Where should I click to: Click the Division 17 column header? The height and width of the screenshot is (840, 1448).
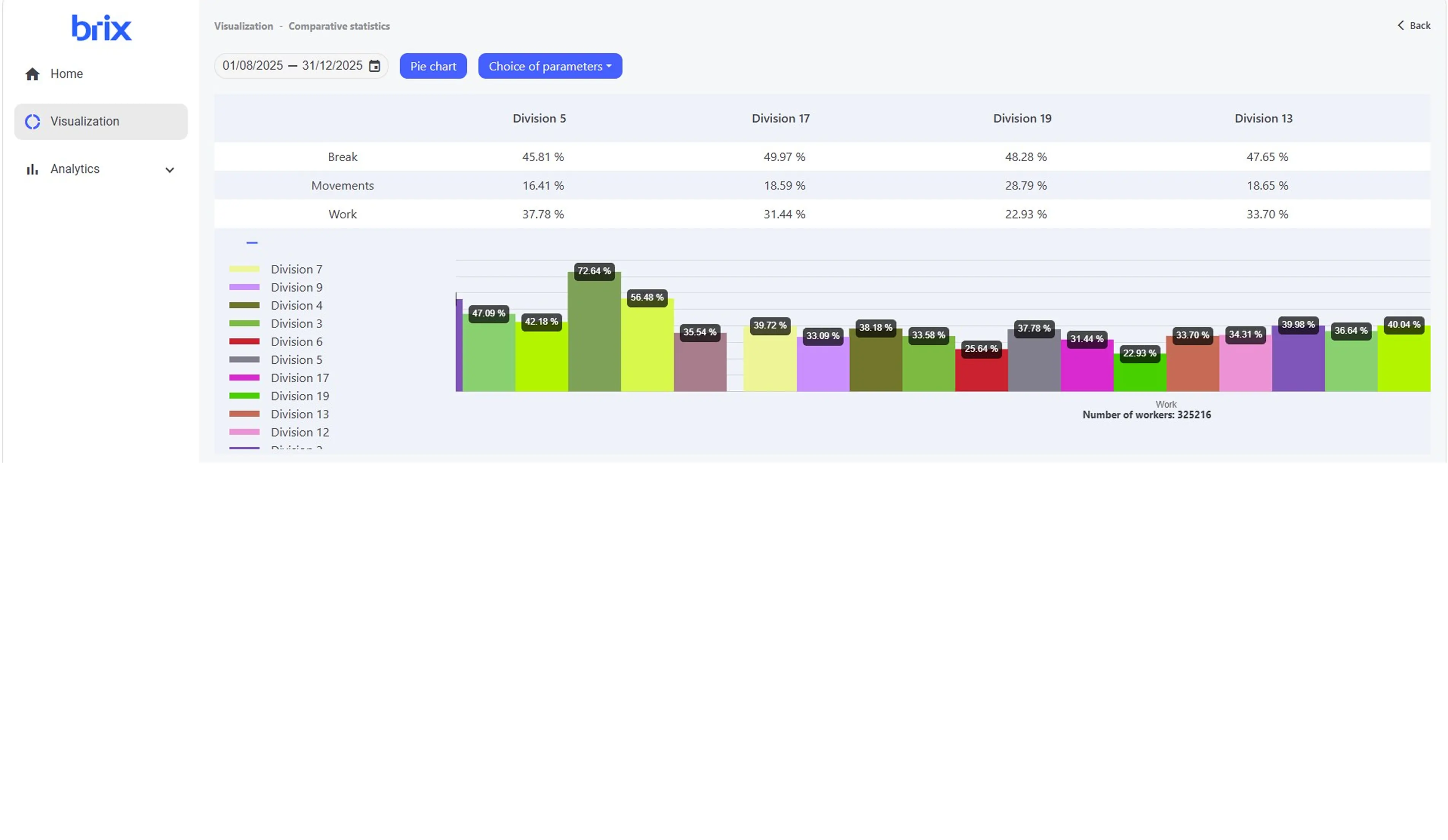click(x=780, y=118)
